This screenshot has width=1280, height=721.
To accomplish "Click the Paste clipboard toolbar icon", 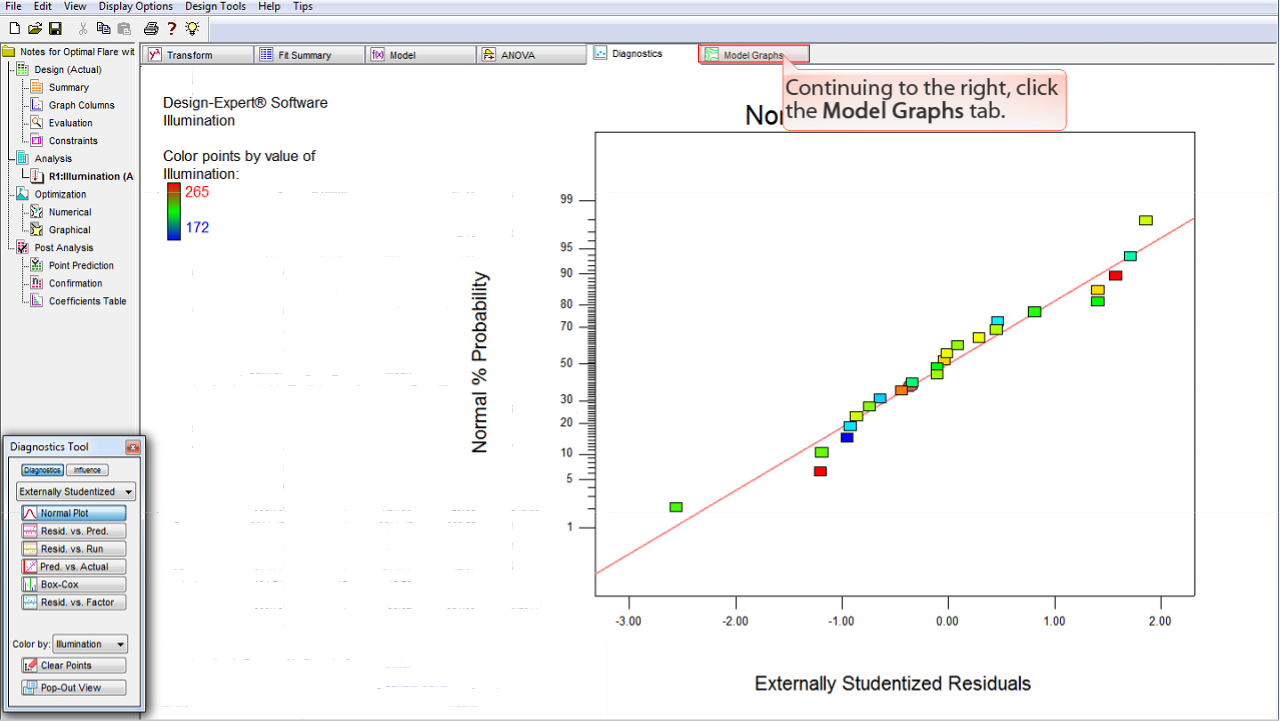I will coord(124,28).
